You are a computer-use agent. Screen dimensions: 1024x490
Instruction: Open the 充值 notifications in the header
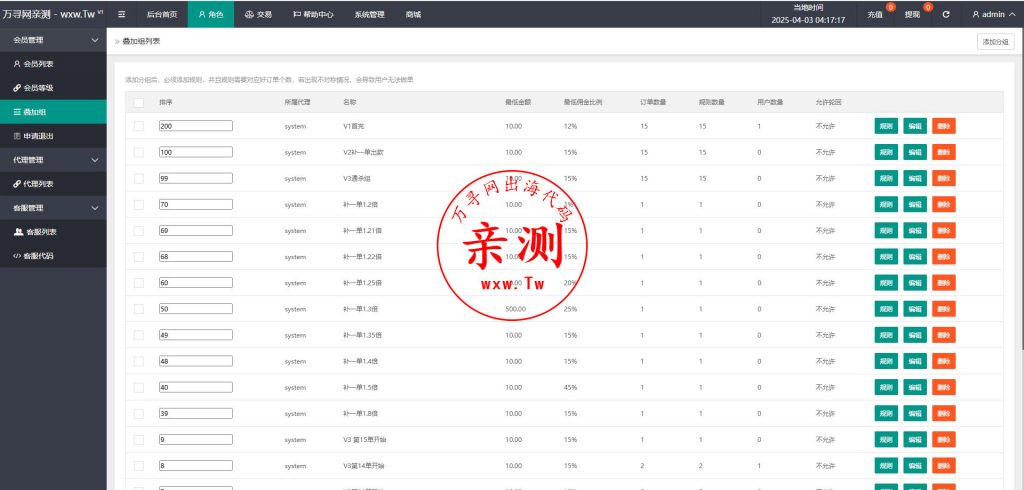tap(875, 14)
